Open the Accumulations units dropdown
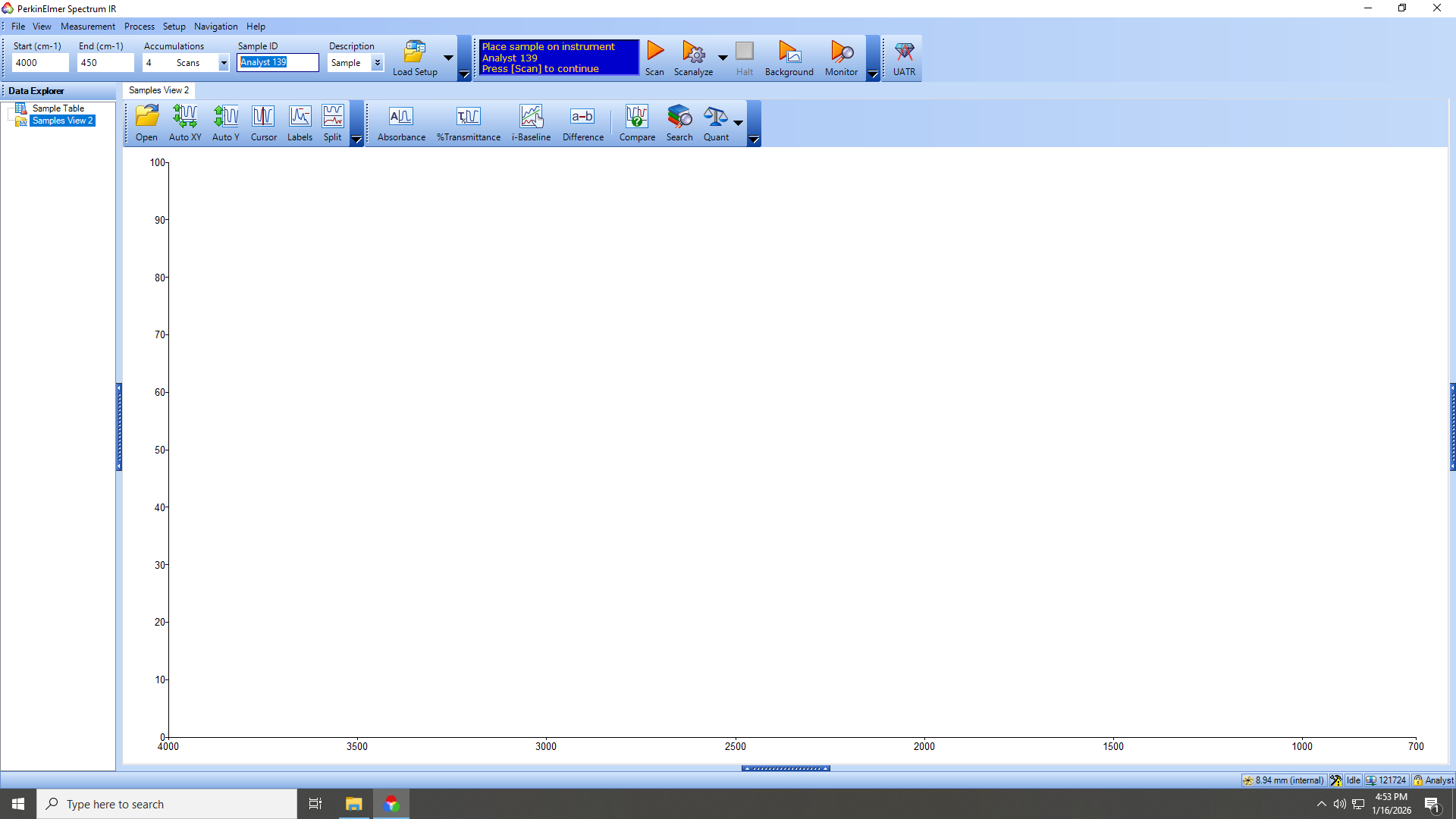 tap(224, 63)
